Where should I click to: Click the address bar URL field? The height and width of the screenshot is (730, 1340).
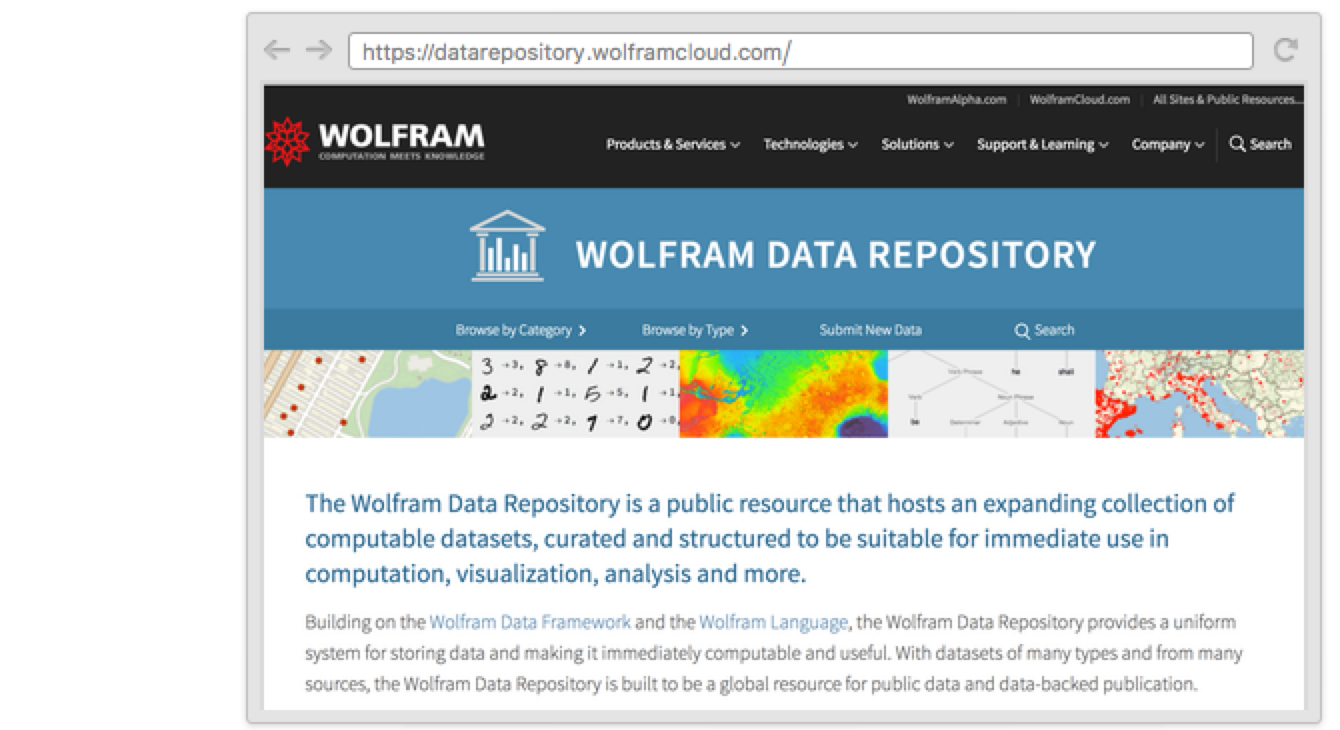coord(800,51)
